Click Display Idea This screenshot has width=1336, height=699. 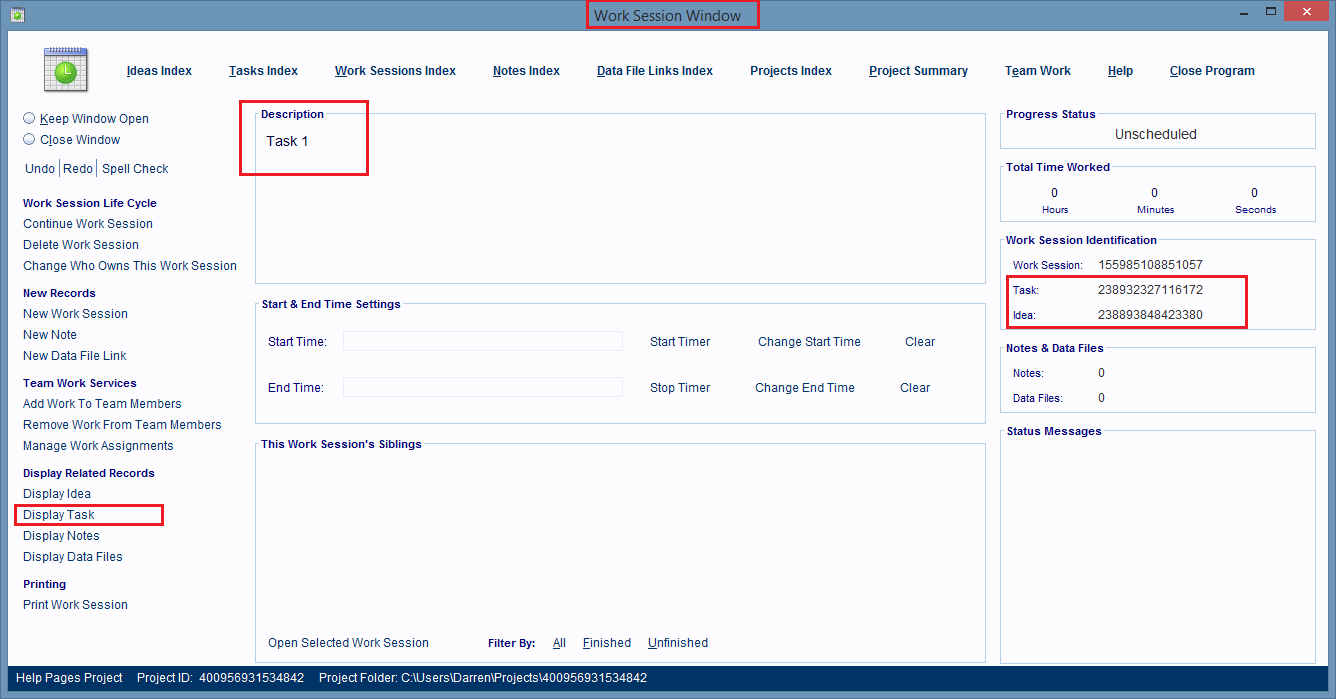click(57, 494)
